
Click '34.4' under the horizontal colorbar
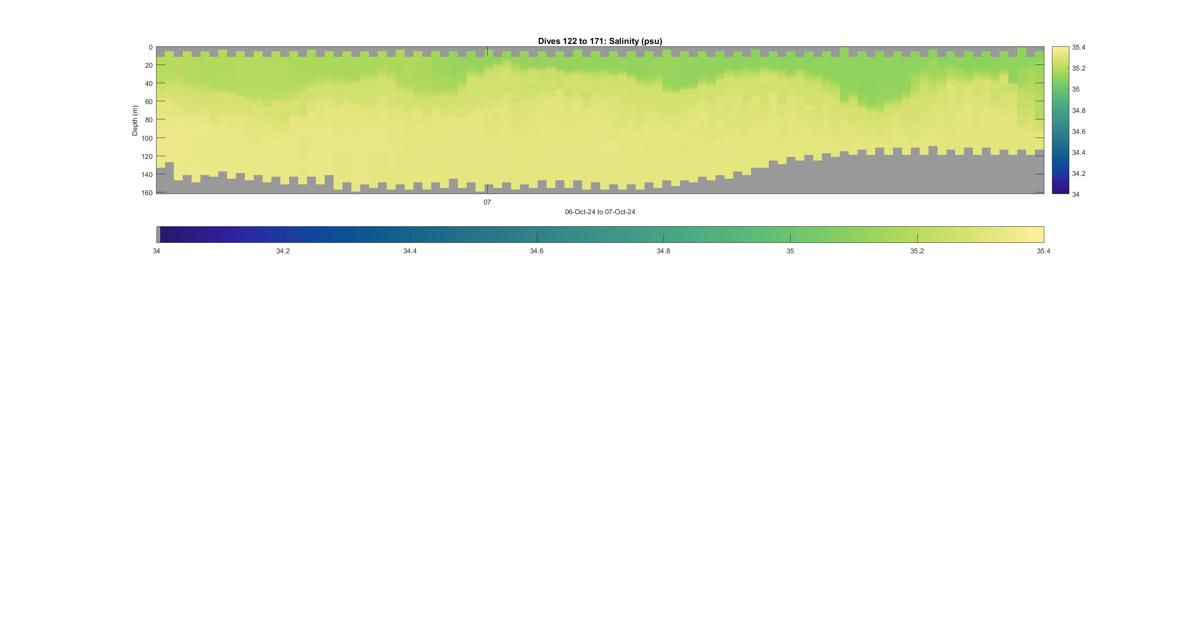tap(410, 251)
